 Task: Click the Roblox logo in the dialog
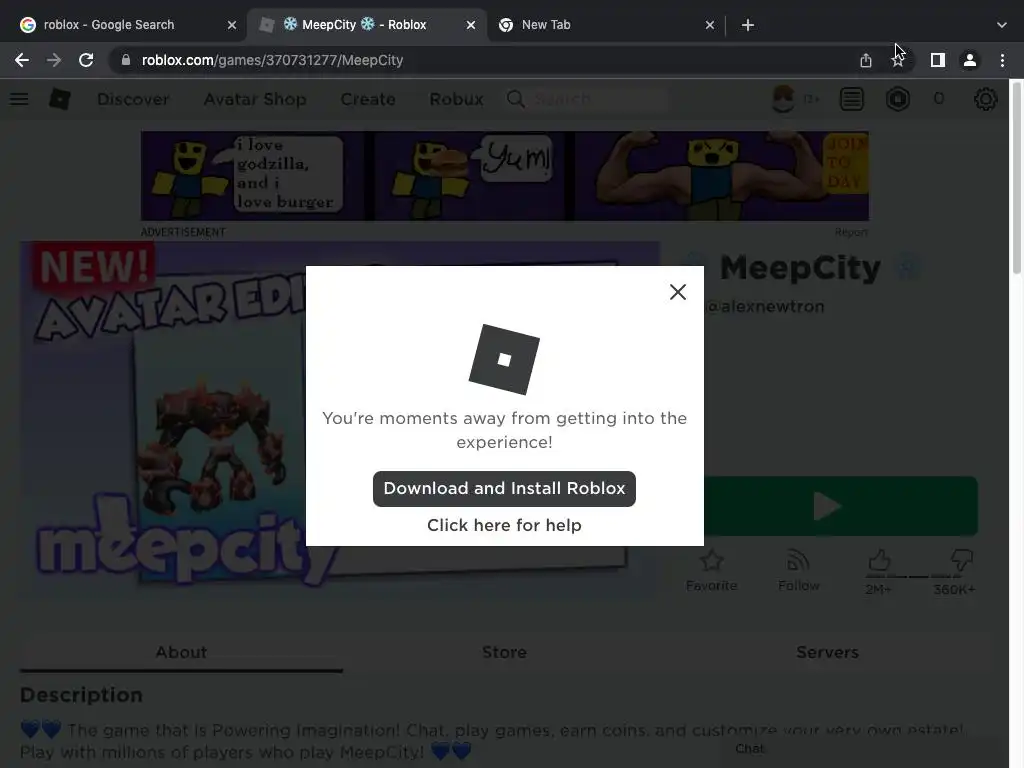pyautogui.click(x=504, y=359)
